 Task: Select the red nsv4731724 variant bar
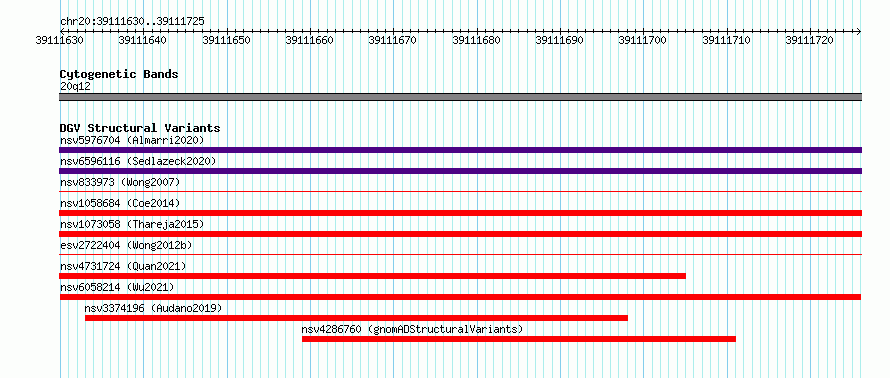click(372, 276)
